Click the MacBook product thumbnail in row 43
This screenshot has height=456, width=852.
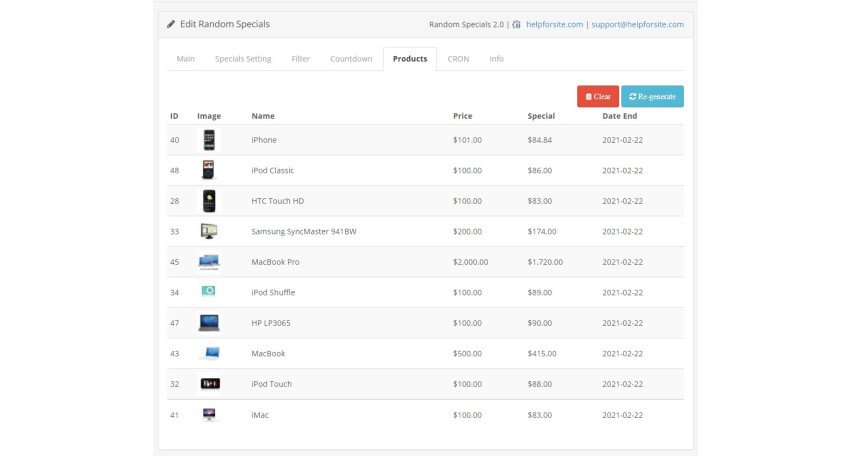click(211, 353)
